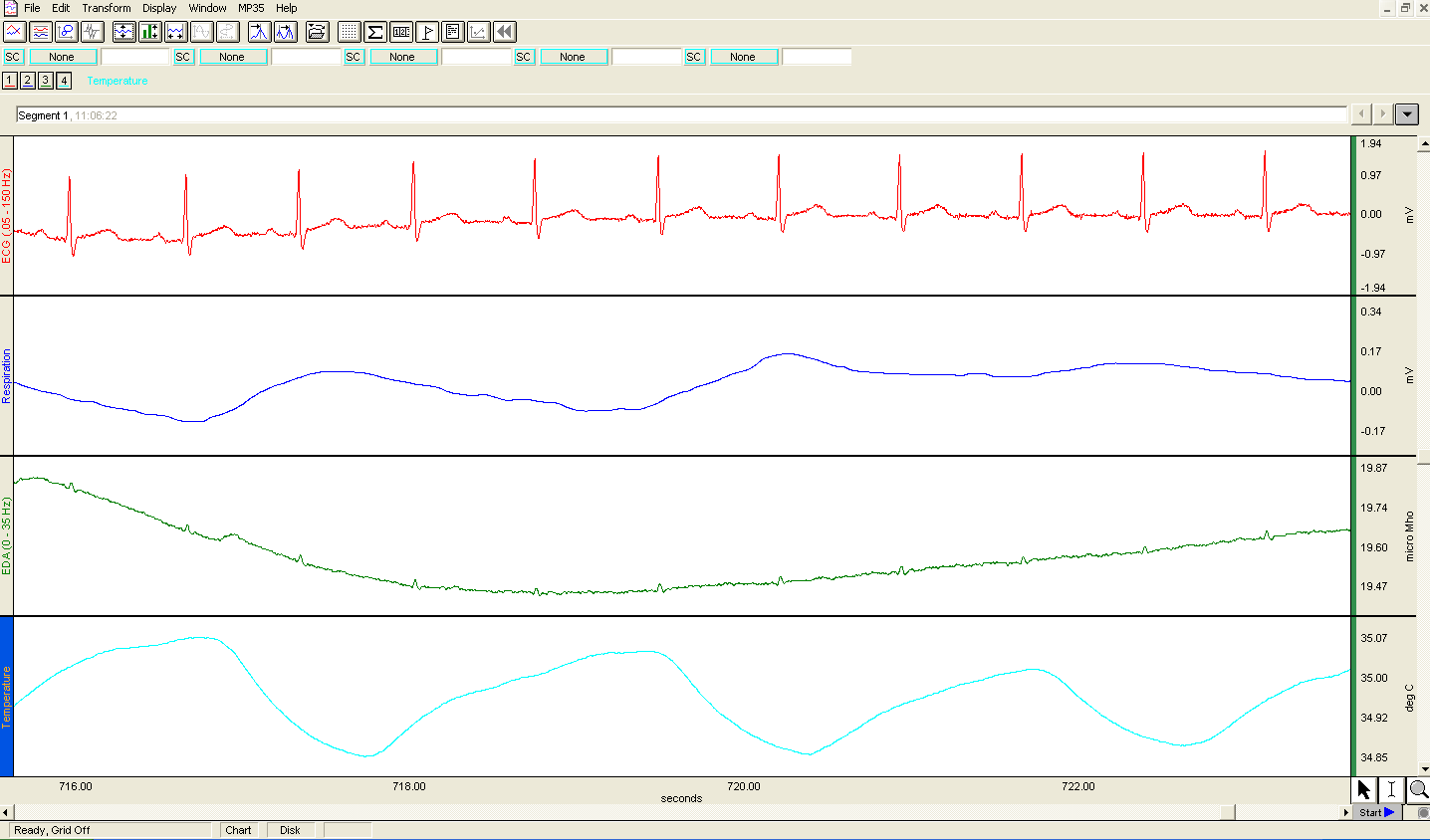Click vertical scrollbar down arrow
Viewport: 1430px width, 840px height.
[x=1424, y=769]
